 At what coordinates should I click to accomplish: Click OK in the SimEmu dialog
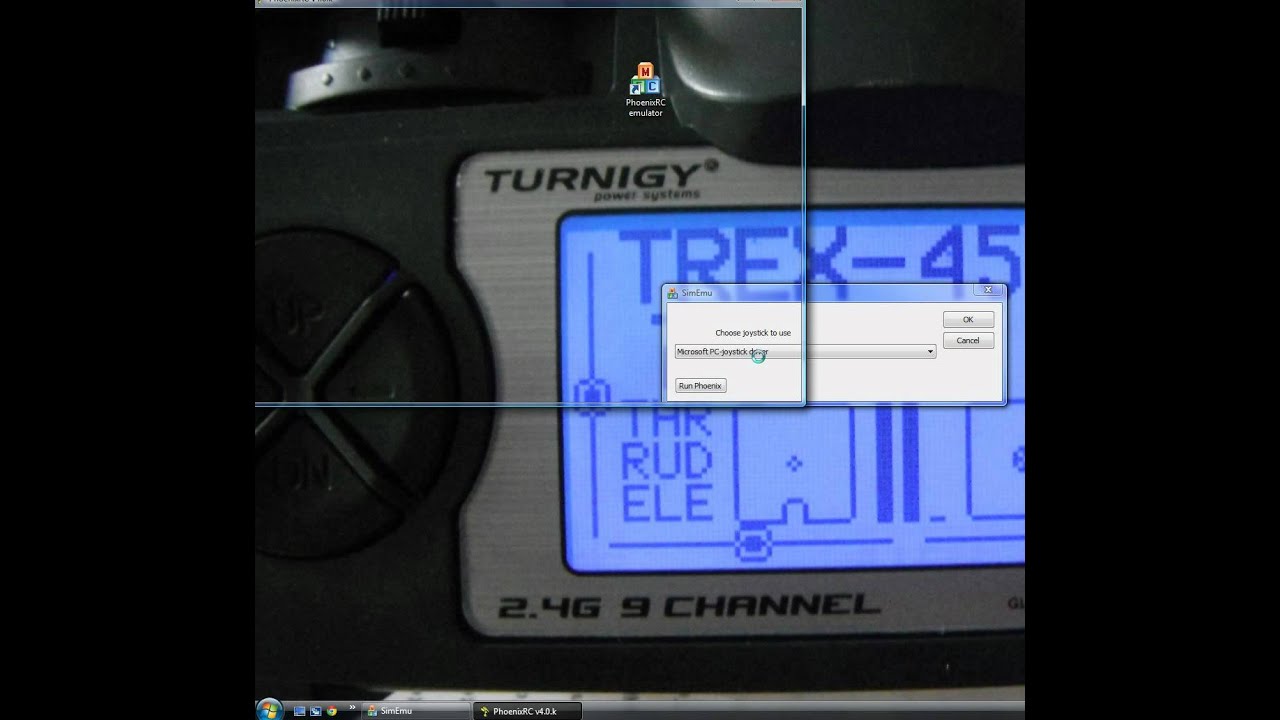968,319
